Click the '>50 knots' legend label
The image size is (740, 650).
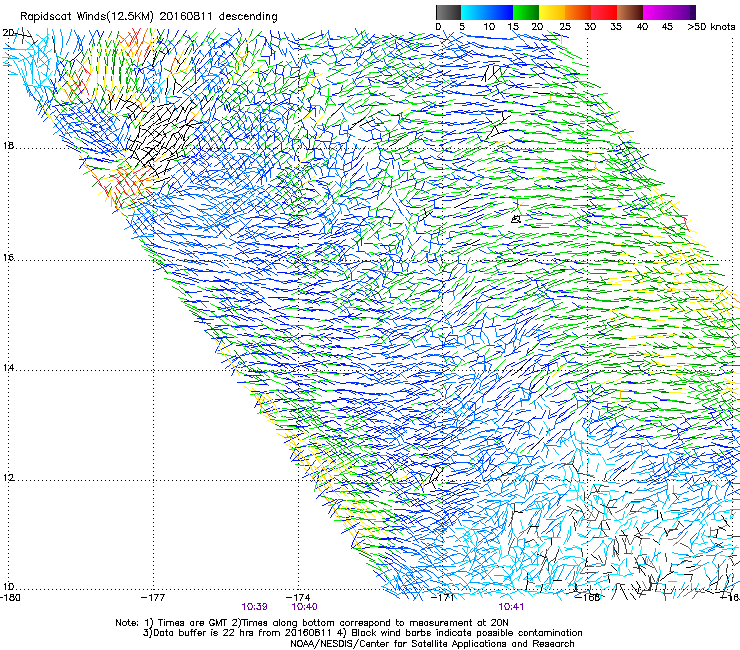click(711, 27)
